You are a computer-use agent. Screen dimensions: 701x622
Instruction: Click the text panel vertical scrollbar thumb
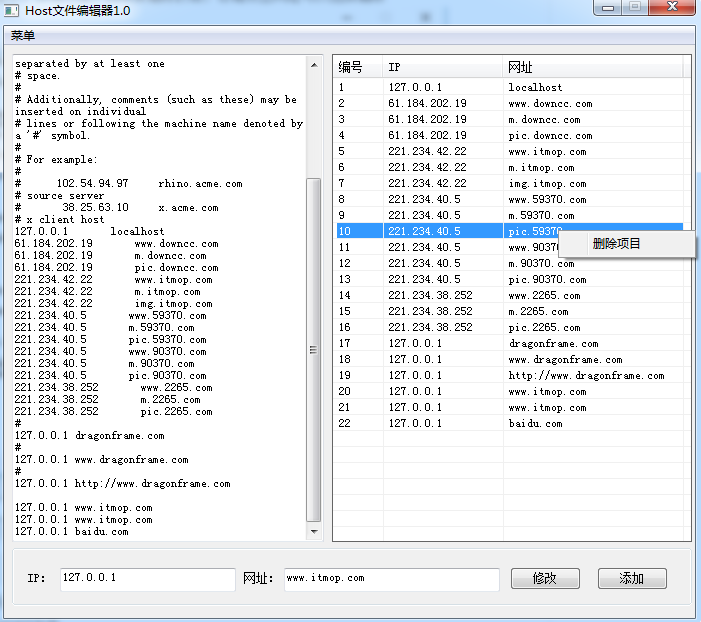click(x=314, y=350)
